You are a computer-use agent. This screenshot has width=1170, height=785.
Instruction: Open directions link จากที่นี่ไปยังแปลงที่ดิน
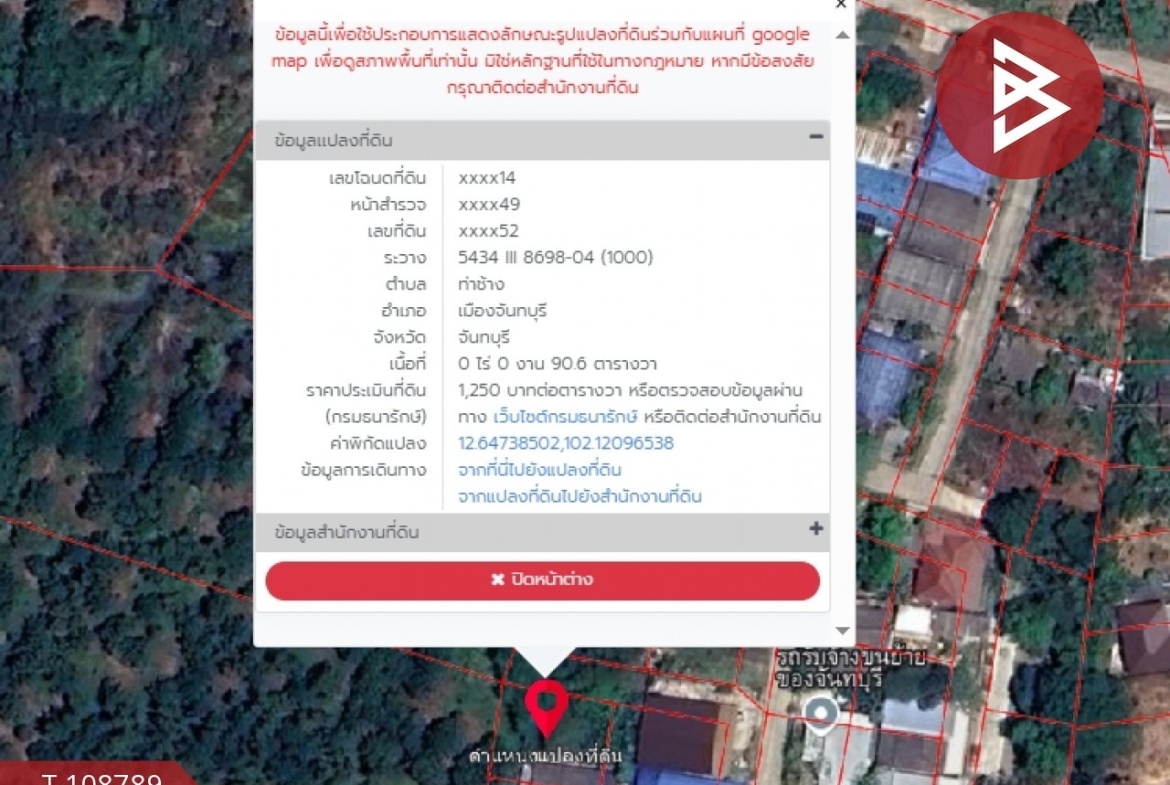(x=539, y=470)
